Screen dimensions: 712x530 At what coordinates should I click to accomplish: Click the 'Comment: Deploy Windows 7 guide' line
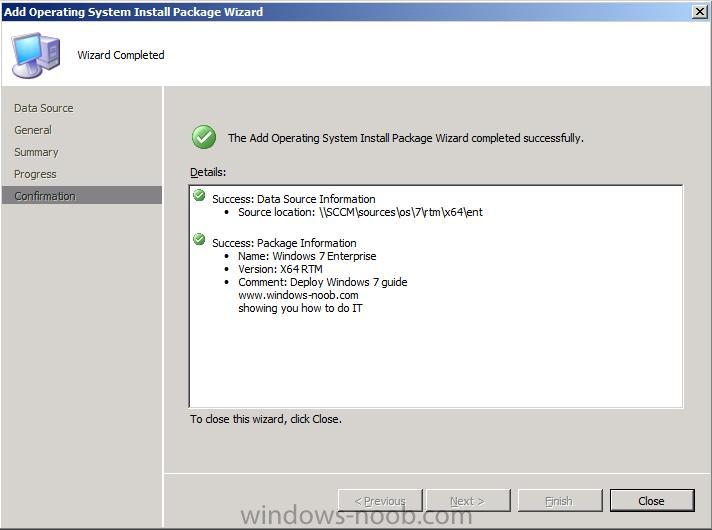tap(322, 282)
